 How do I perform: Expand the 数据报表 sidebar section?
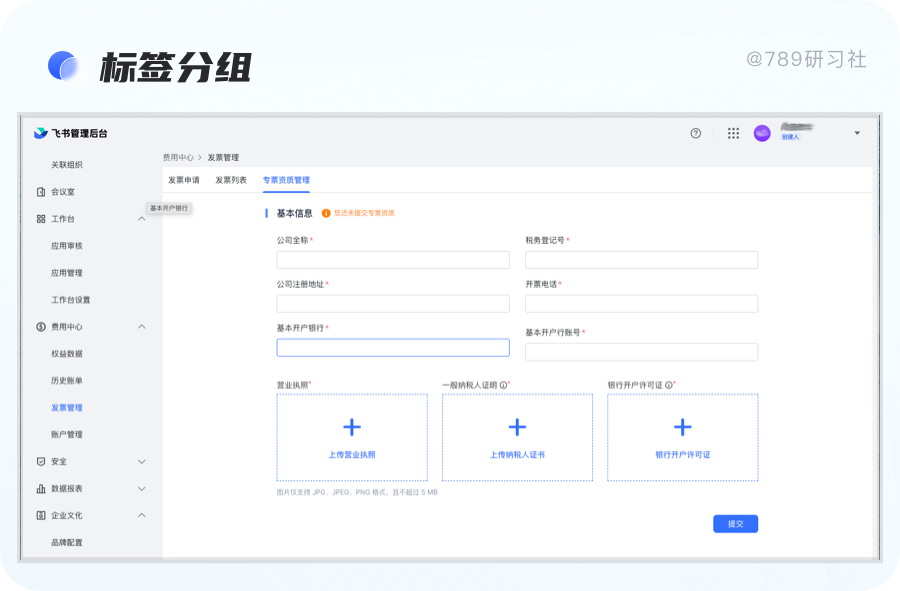(x=142, y=488)
